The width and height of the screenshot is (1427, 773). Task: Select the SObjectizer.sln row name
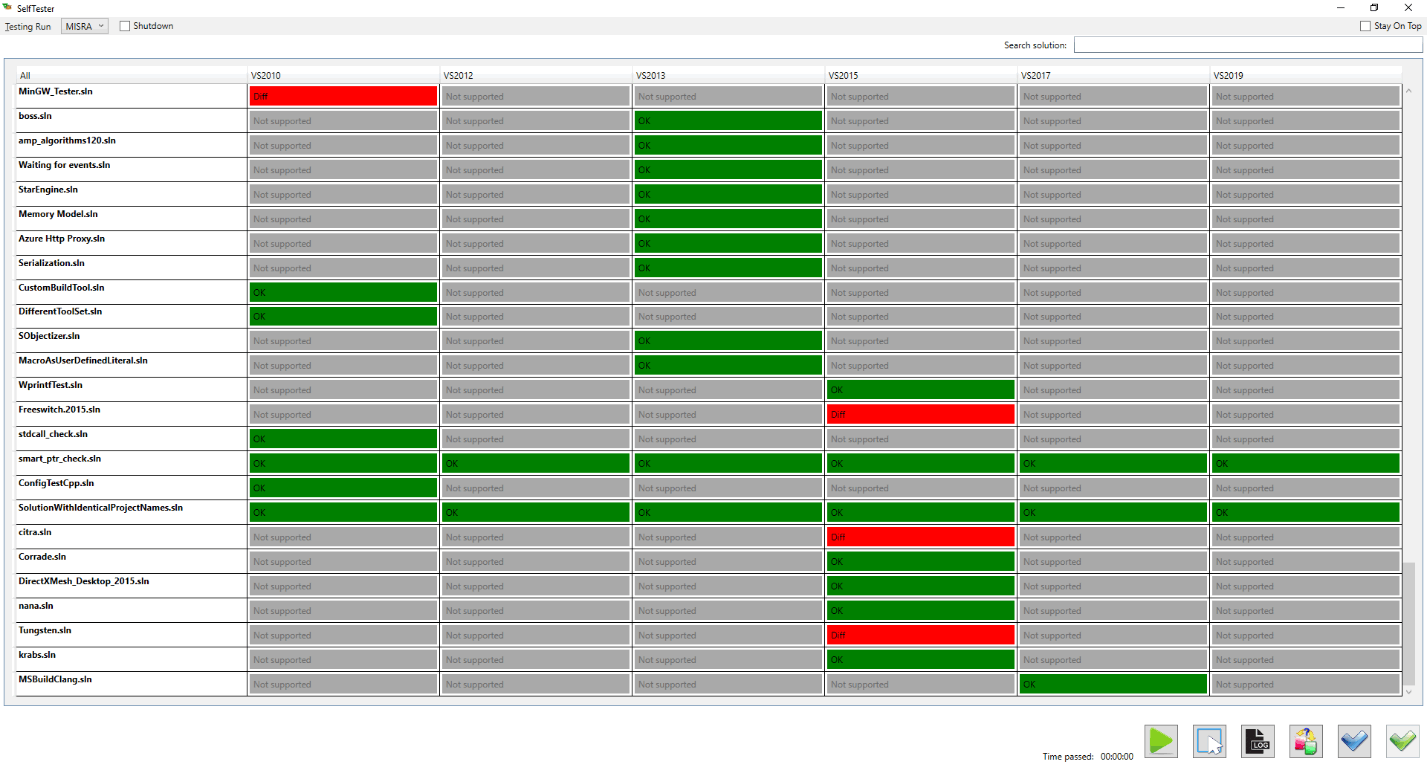pyautogui.click(x=49, y=336)
